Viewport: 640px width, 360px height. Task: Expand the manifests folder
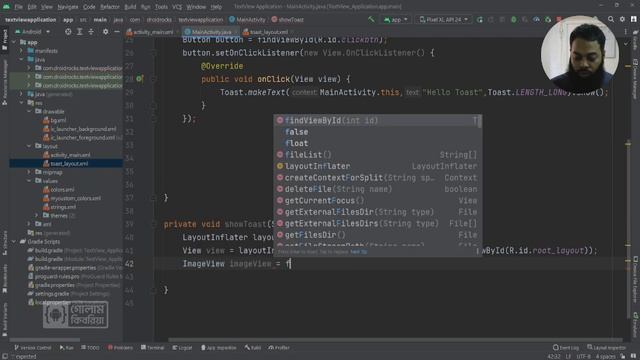click(x=21, y=51)
